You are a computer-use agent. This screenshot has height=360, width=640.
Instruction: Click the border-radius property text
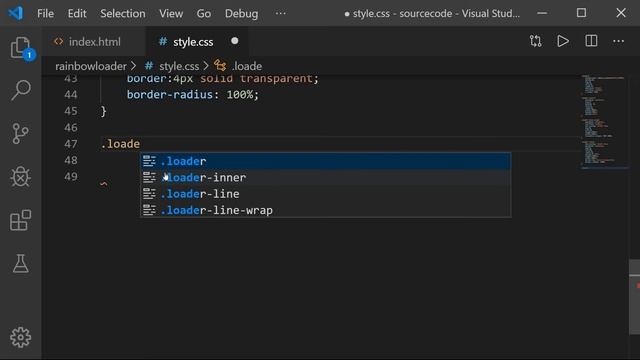tap(170, 95)
